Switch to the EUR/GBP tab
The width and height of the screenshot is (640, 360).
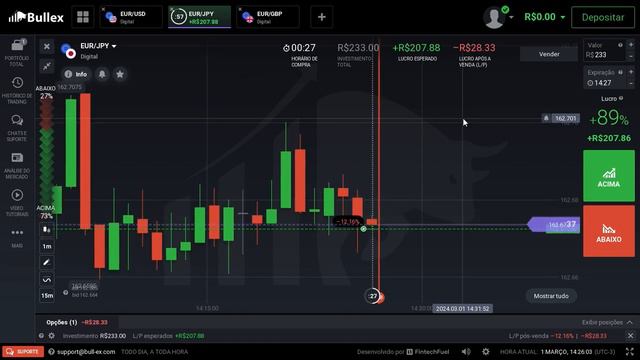coord(268,17)
